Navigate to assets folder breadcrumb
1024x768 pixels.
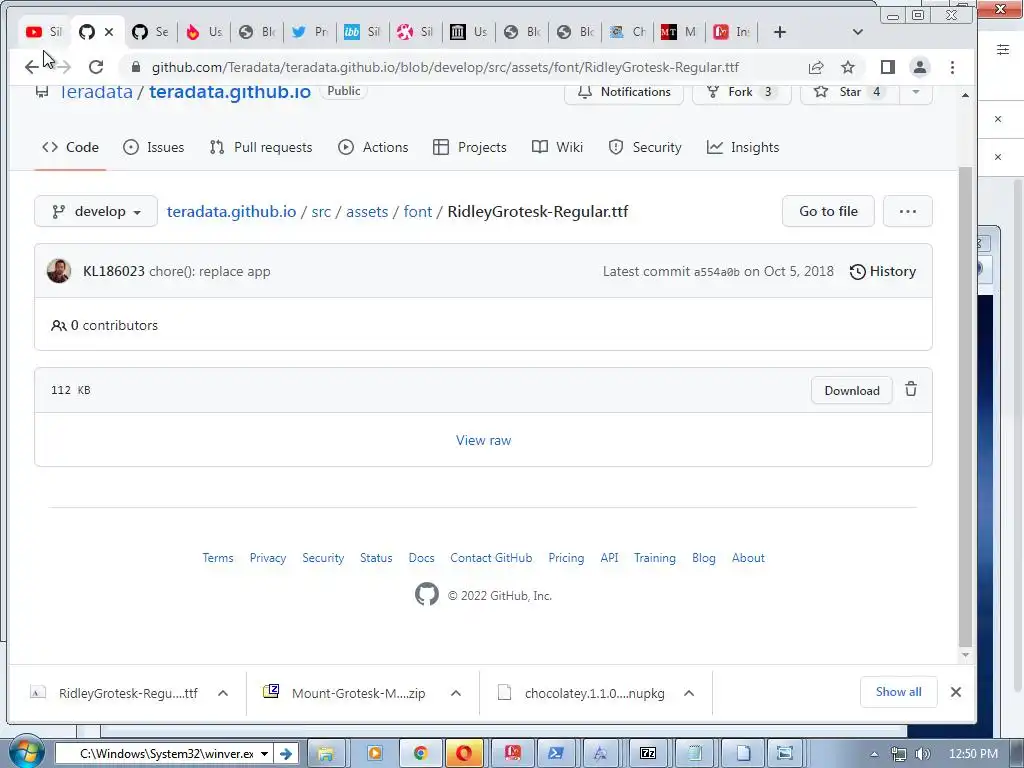pos(367,212)
